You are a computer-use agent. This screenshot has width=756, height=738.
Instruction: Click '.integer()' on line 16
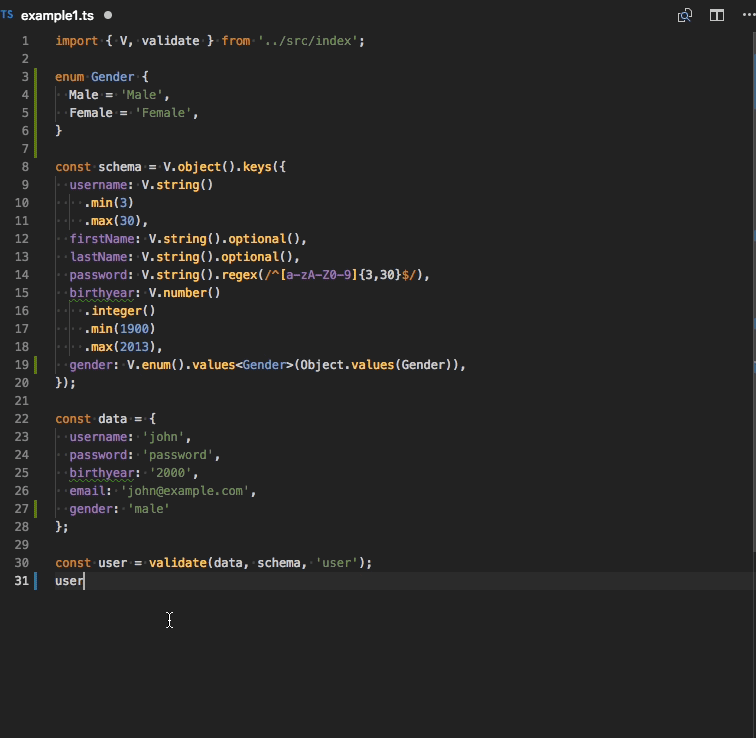coord(120,311)
